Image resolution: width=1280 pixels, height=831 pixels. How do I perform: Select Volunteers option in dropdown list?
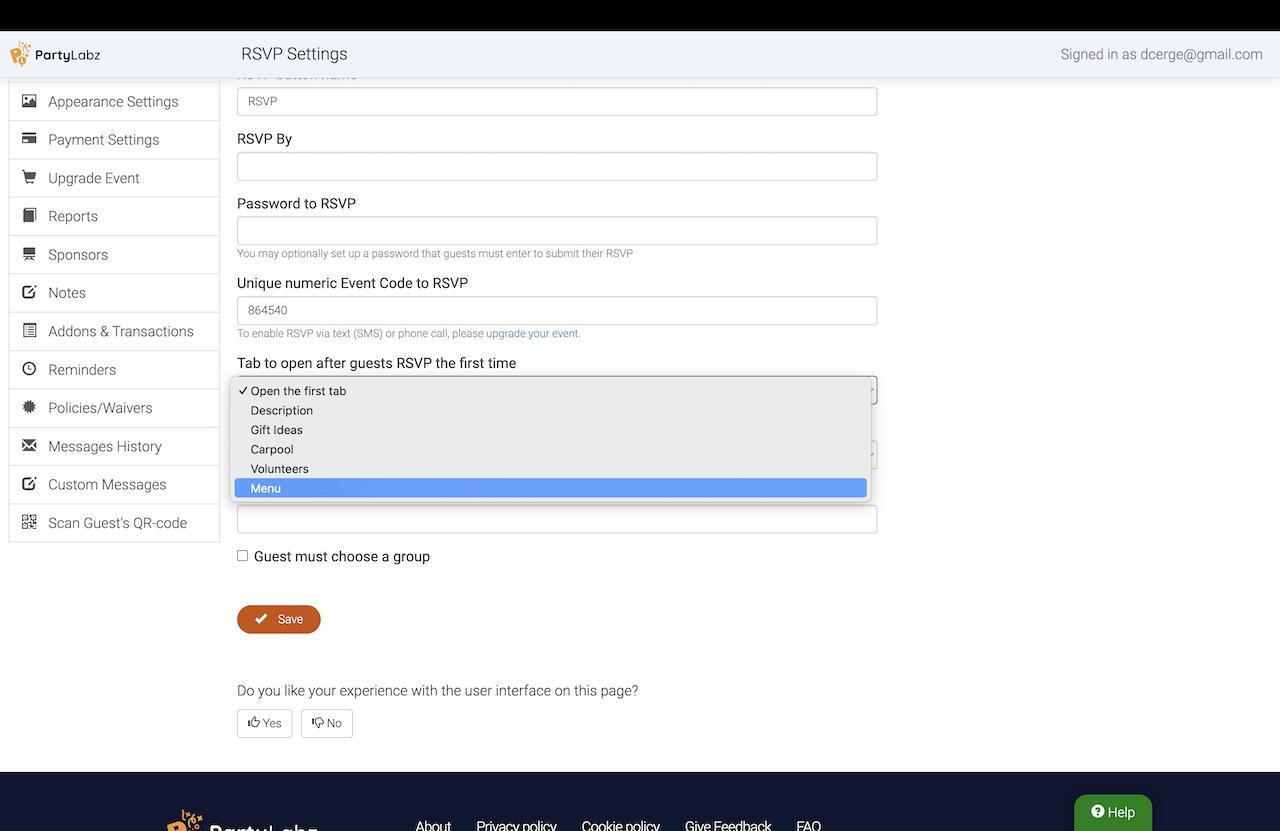[279, 469]
